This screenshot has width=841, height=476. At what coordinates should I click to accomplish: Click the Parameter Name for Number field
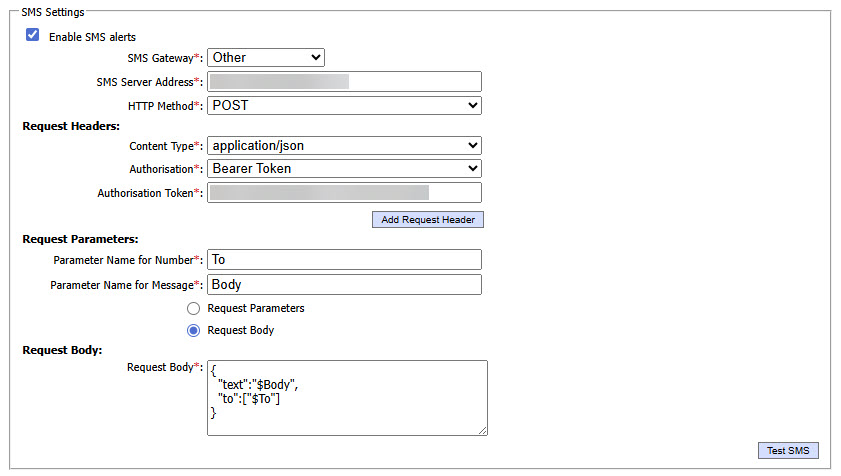(x=344, y=260)
